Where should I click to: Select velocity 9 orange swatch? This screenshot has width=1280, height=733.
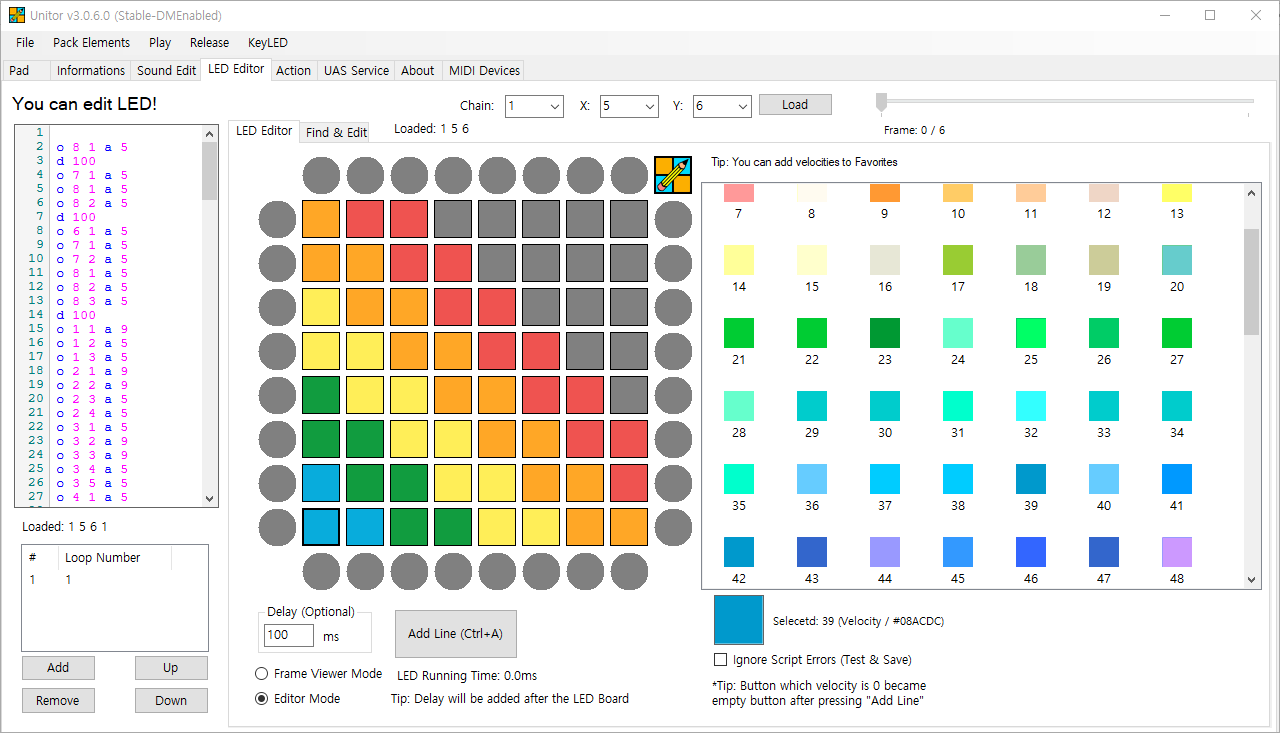click(885, 193)
